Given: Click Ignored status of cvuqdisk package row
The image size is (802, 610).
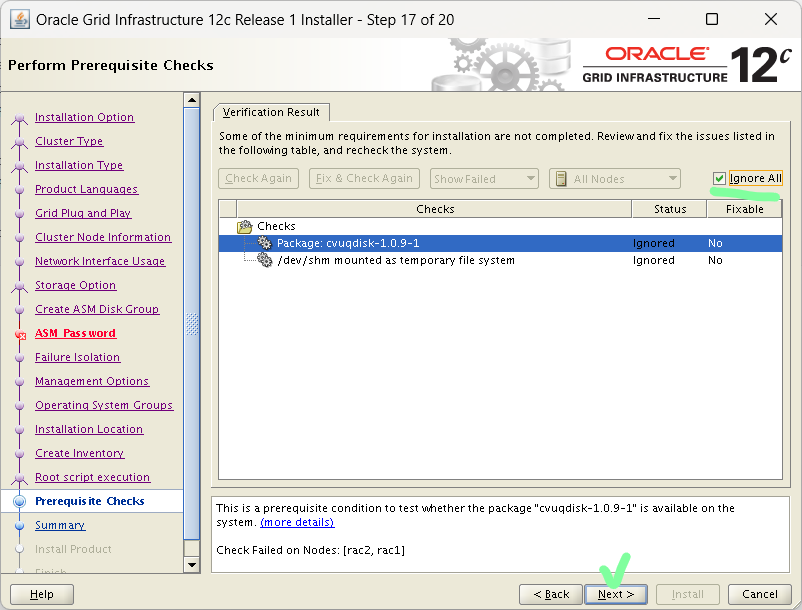Looking at the screenshot, I should point(654,243).
